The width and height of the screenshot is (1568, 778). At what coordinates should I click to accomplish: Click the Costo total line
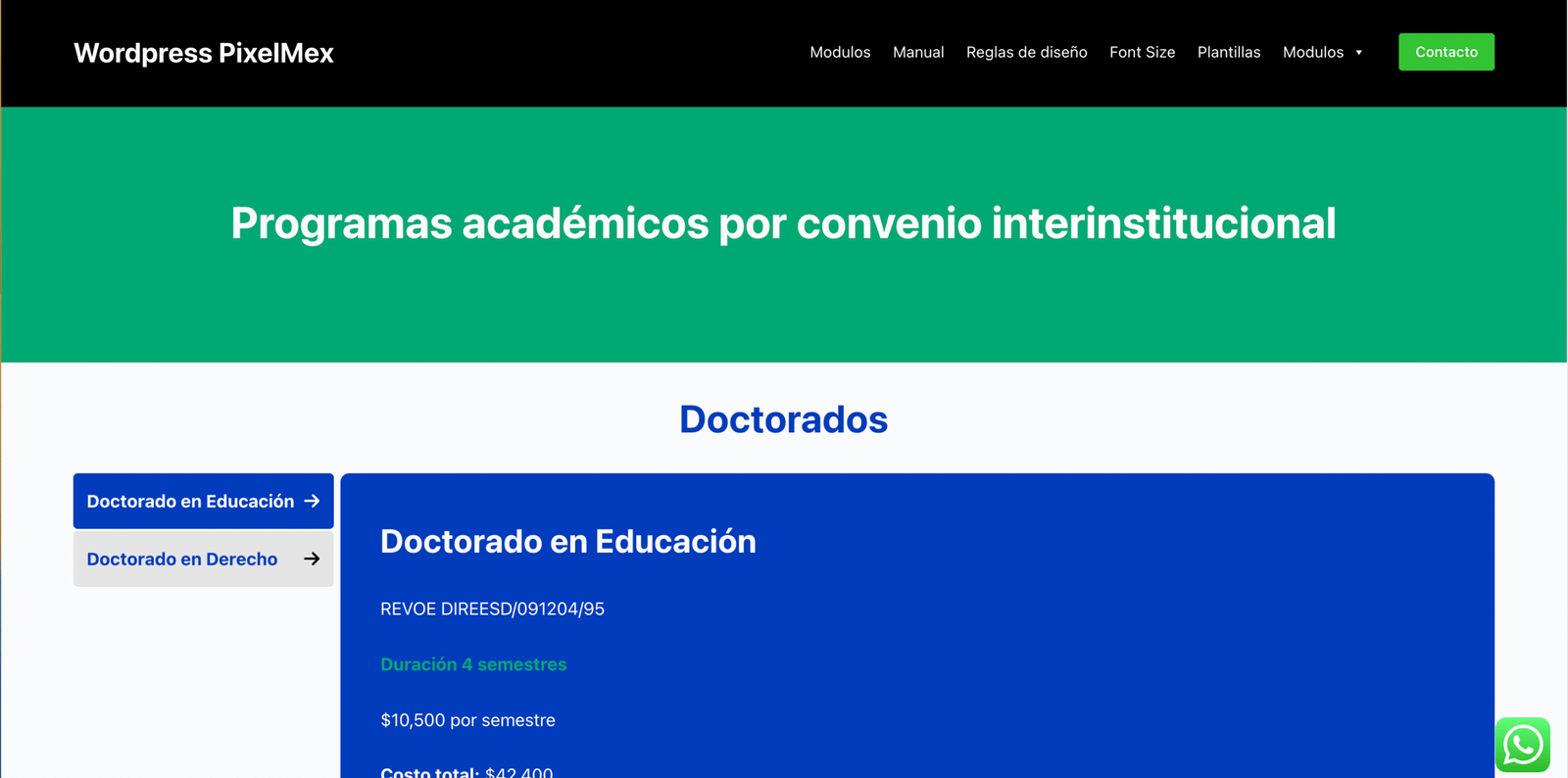click(466, 770)
